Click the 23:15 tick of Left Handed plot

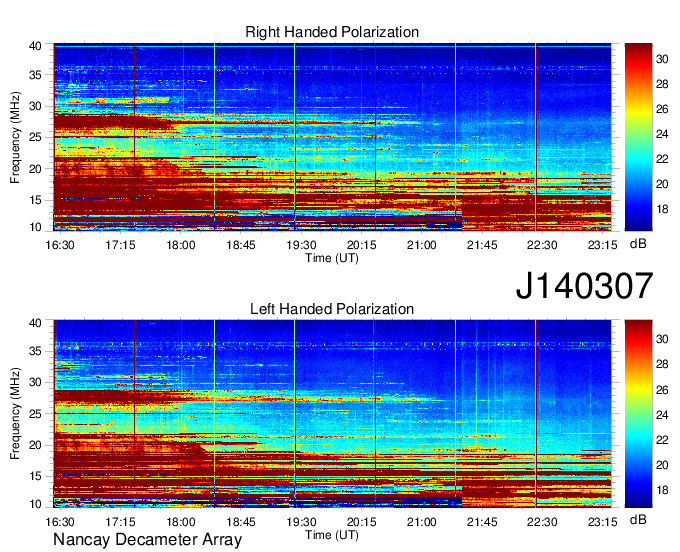(x=602, y=522)
